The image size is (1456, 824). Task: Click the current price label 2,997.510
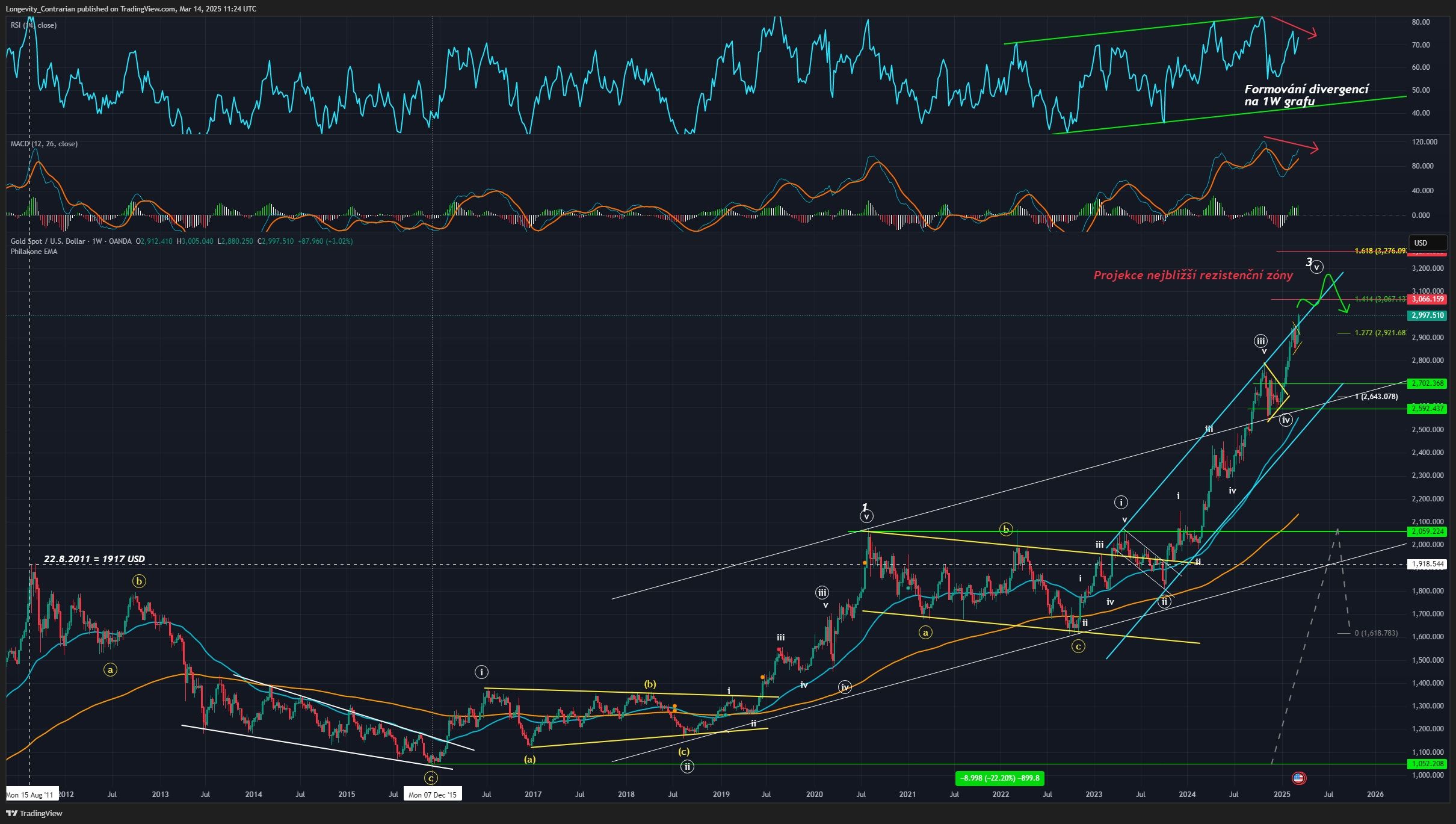point(1427,315)
